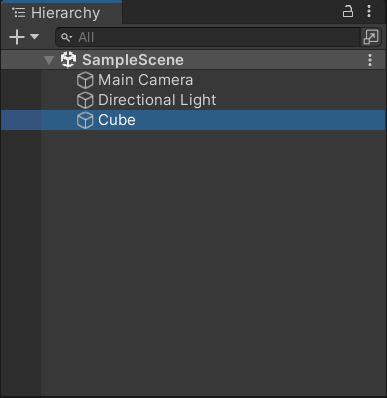Click the Main Camera cube icon
Screen dimensions: 387x398
tap(85, 80)
